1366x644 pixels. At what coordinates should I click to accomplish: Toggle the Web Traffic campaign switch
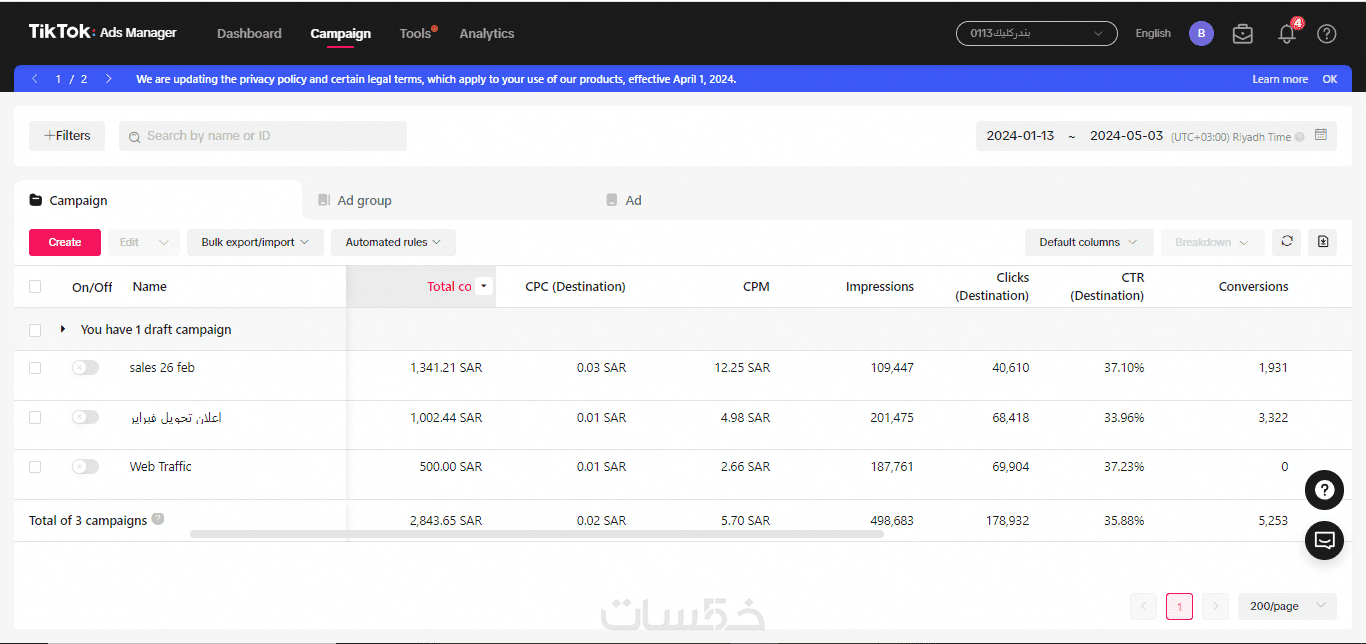point(85,467)
